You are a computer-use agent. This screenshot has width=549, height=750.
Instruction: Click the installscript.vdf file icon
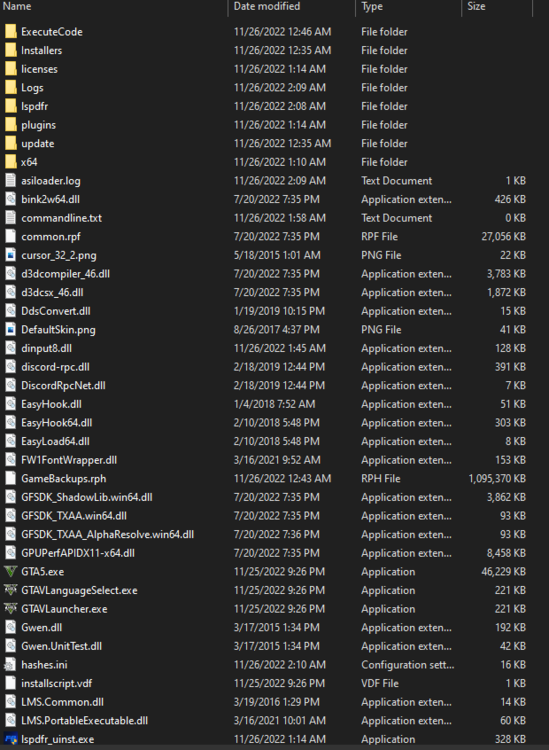click(11, 684)
